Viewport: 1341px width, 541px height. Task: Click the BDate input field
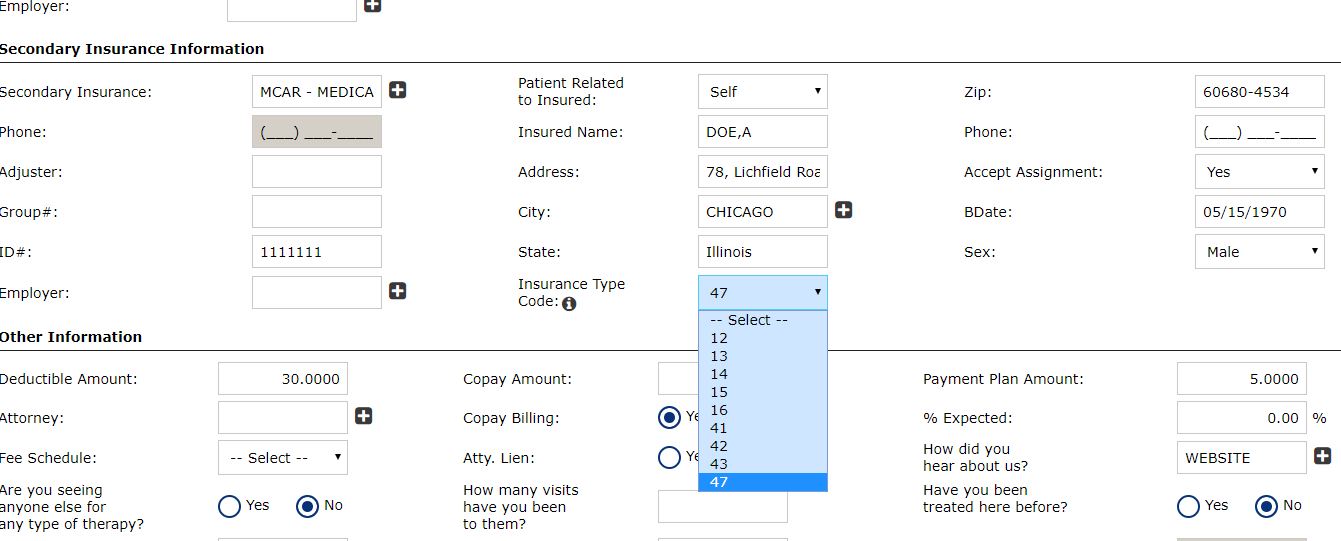[x=1259, y=212]
